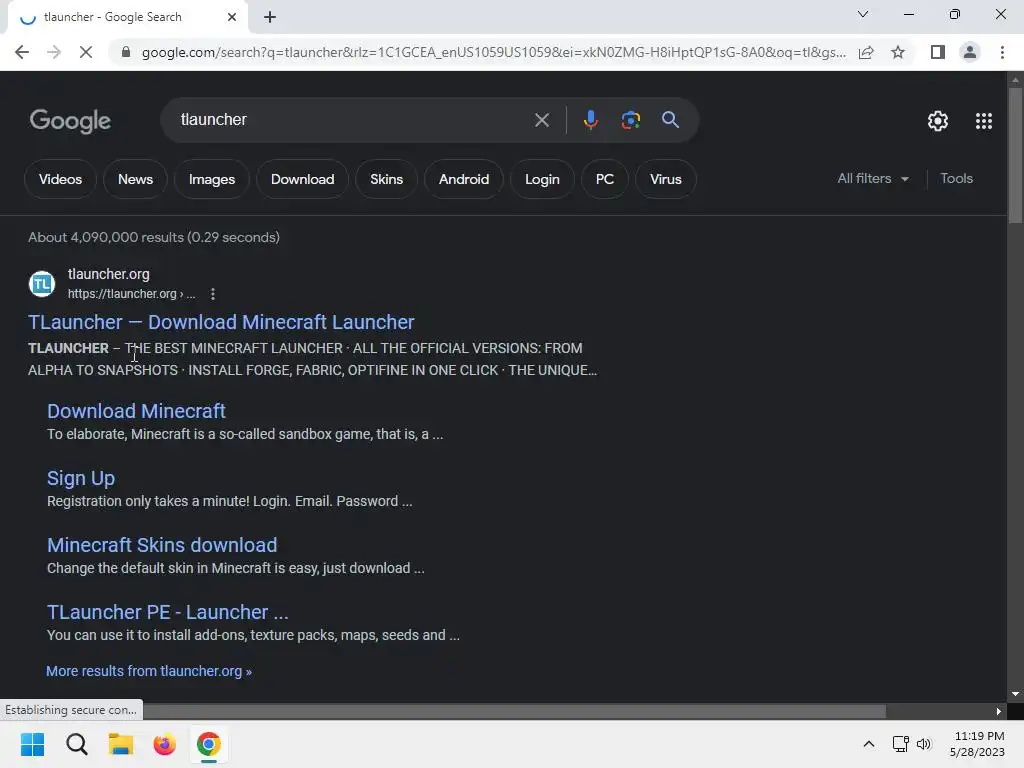Submit search with magnifier icon
This screenshot has height=768, width=1024.
[670, 120]
